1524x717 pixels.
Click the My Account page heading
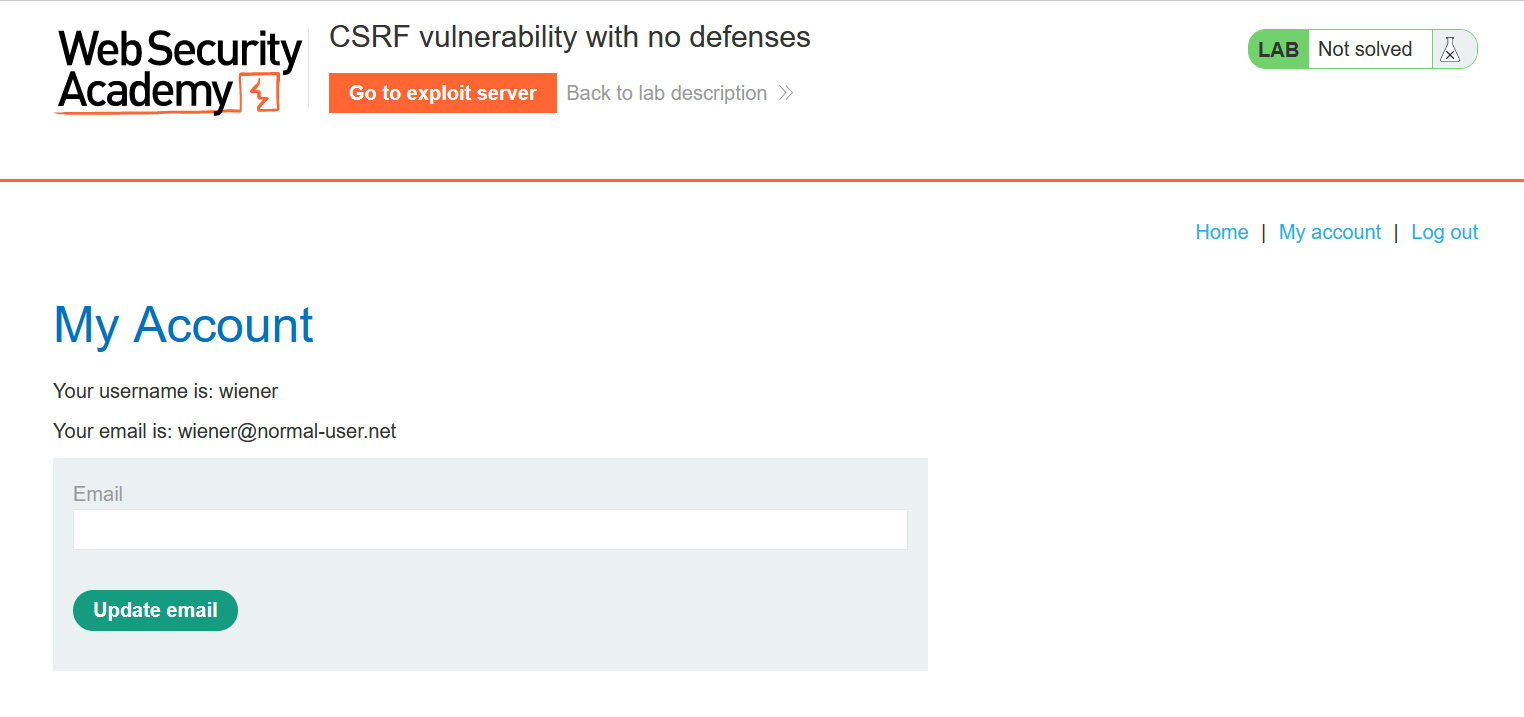click(183, 325)
